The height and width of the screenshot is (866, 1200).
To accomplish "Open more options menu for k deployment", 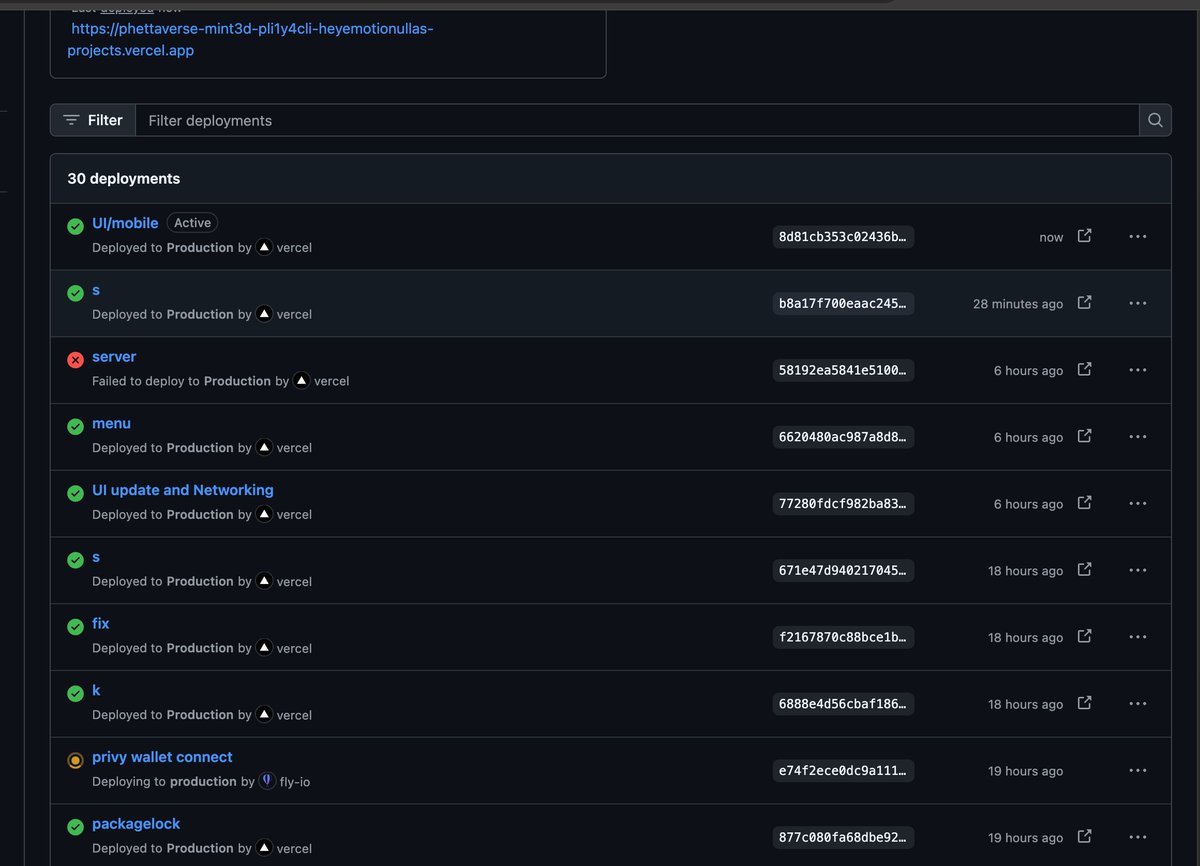I will click(1137, 704).
